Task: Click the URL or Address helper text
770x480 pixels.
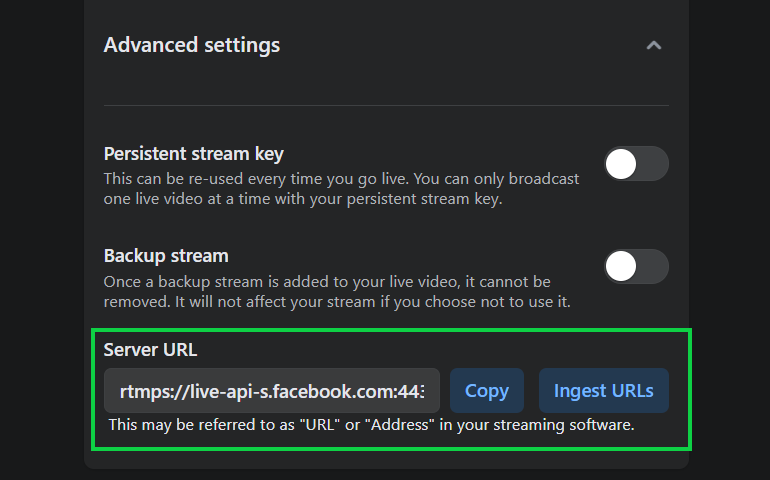Action: point(371,424)
